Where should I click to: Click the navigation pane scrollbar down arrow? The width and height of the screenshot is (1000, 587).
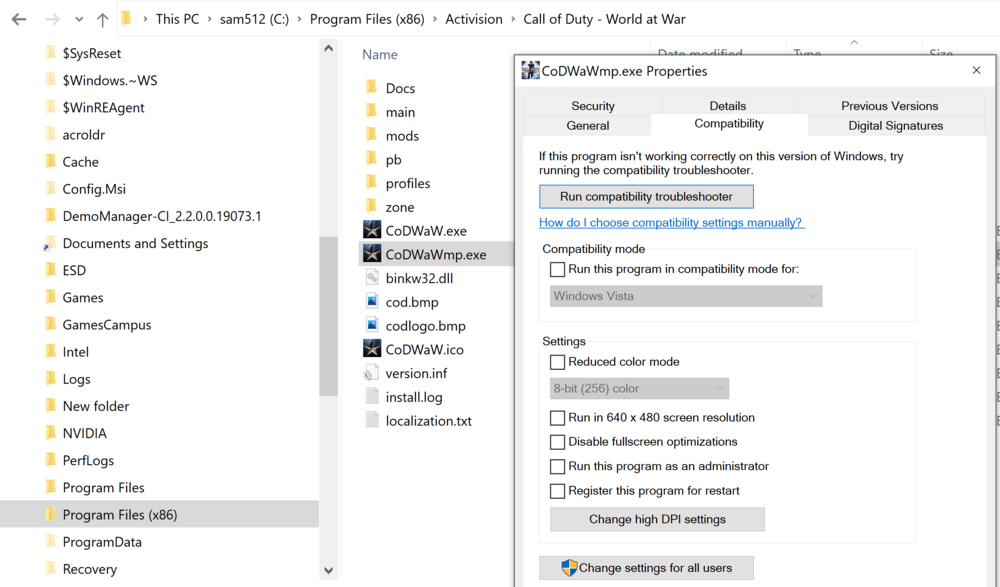328,571
